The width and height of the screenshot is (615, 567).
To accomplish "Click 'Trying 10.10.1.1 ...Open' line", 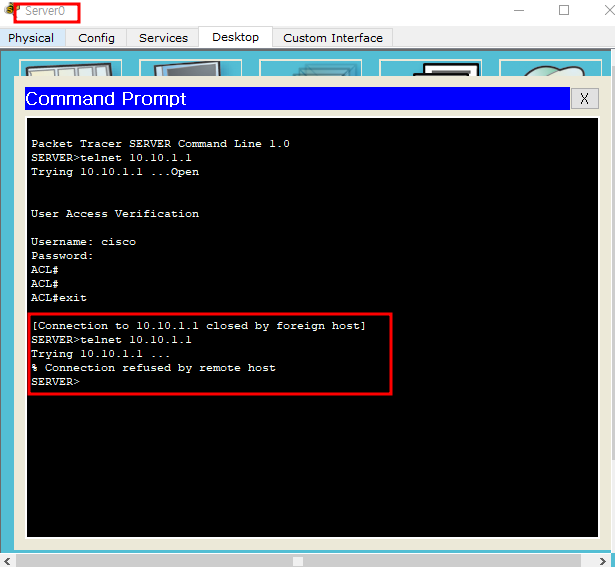I will [x=115, y=172].
